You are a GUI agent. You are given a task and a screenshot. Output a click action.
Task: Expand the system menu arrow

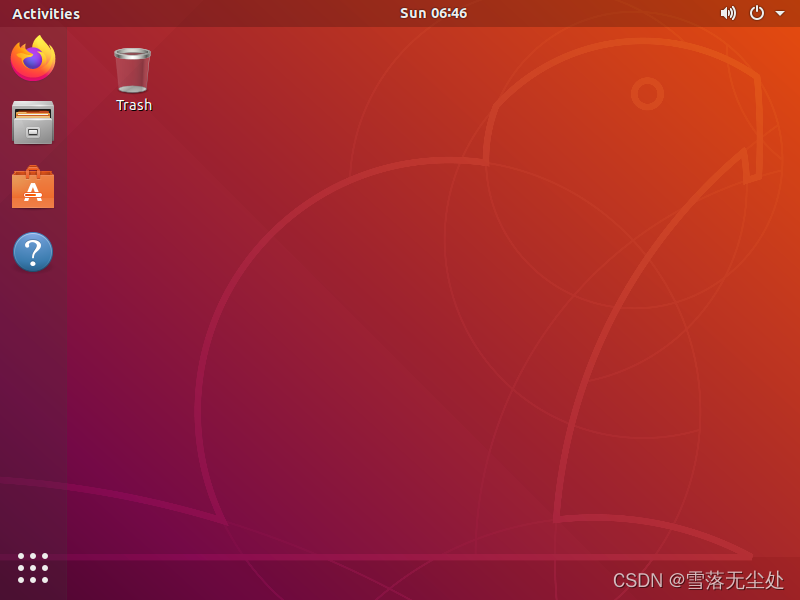[x=780, y=13]
